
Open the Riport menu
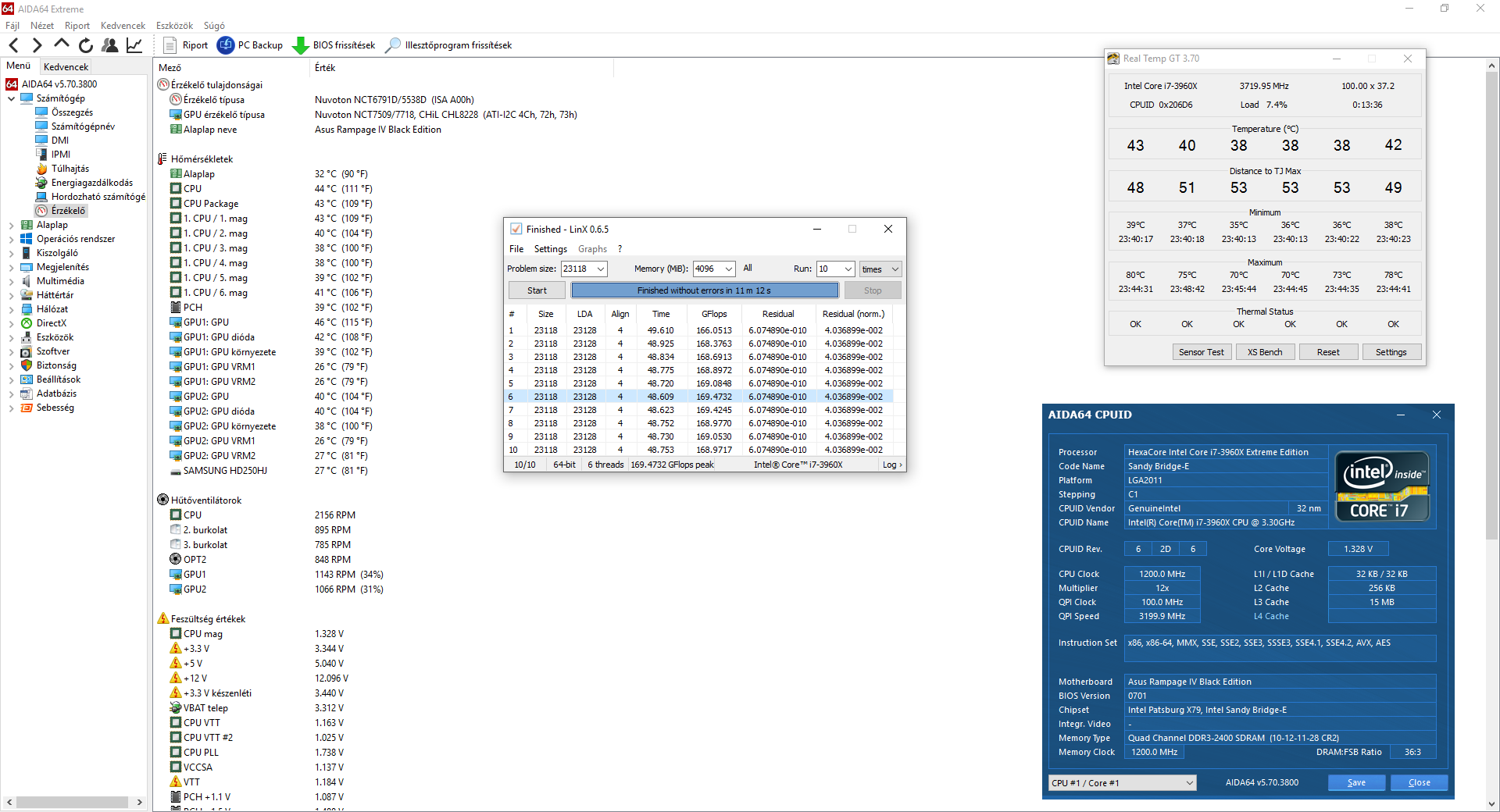77,26
